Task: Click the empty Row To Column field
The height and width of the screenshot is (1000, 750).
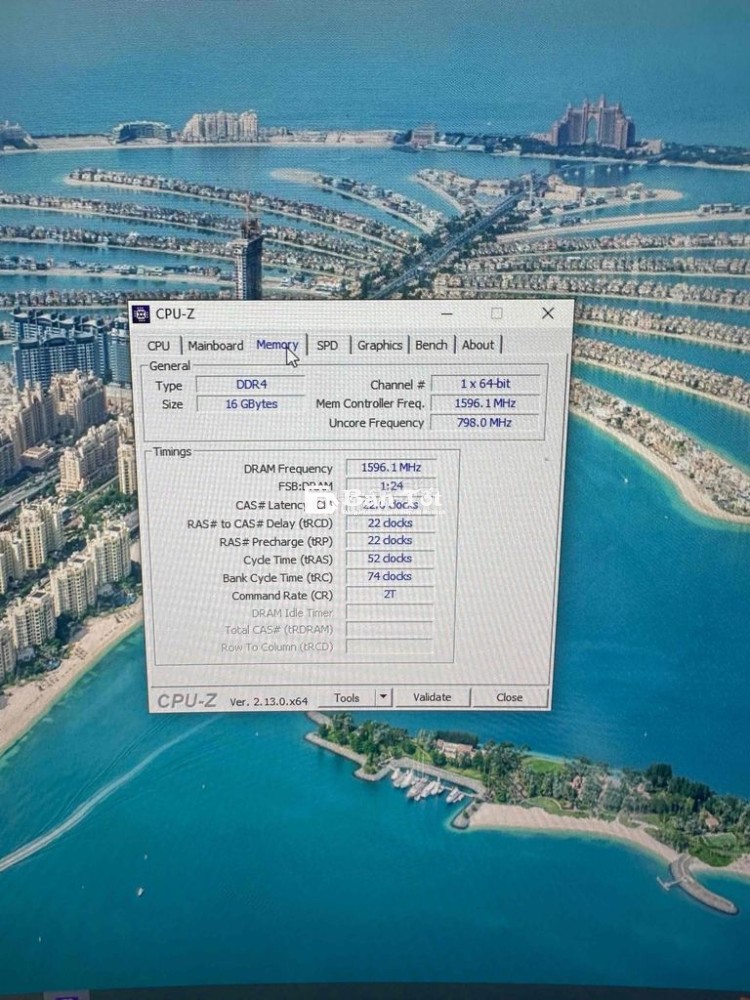Action: (390, 646)
